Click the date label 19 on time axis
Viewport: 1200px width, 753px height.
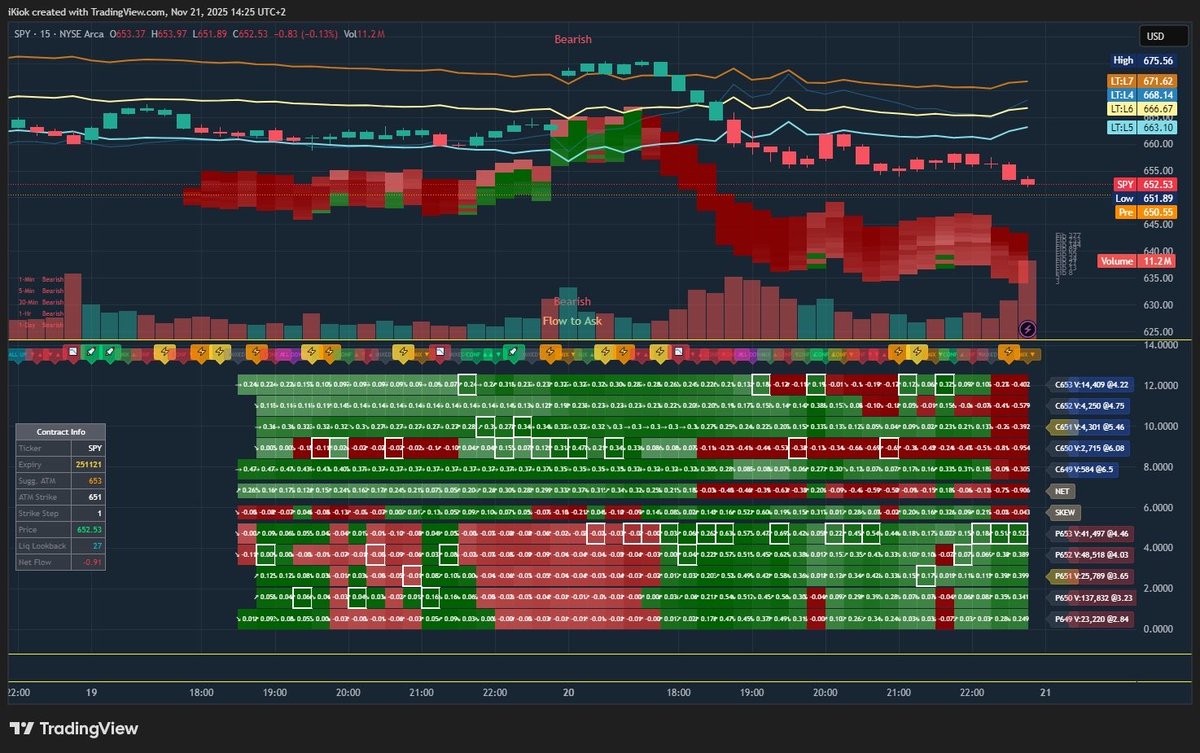90,692
